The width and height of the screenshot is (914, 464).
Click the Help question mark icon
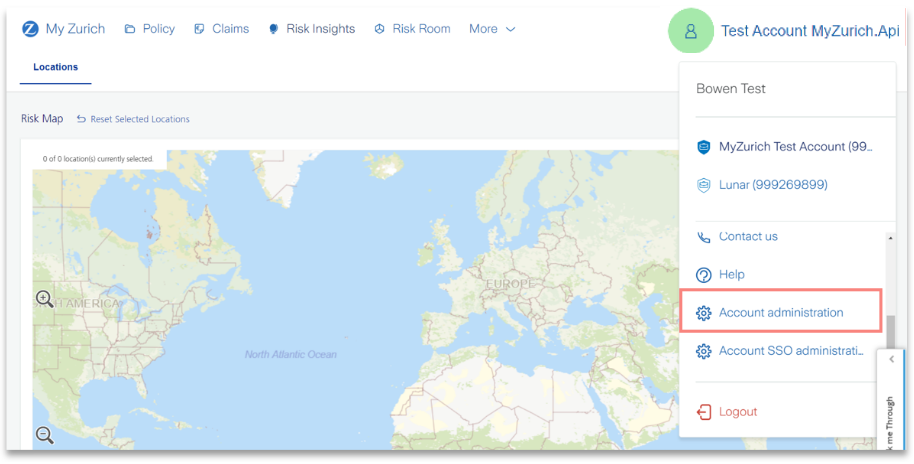click(x=704, y=275)
